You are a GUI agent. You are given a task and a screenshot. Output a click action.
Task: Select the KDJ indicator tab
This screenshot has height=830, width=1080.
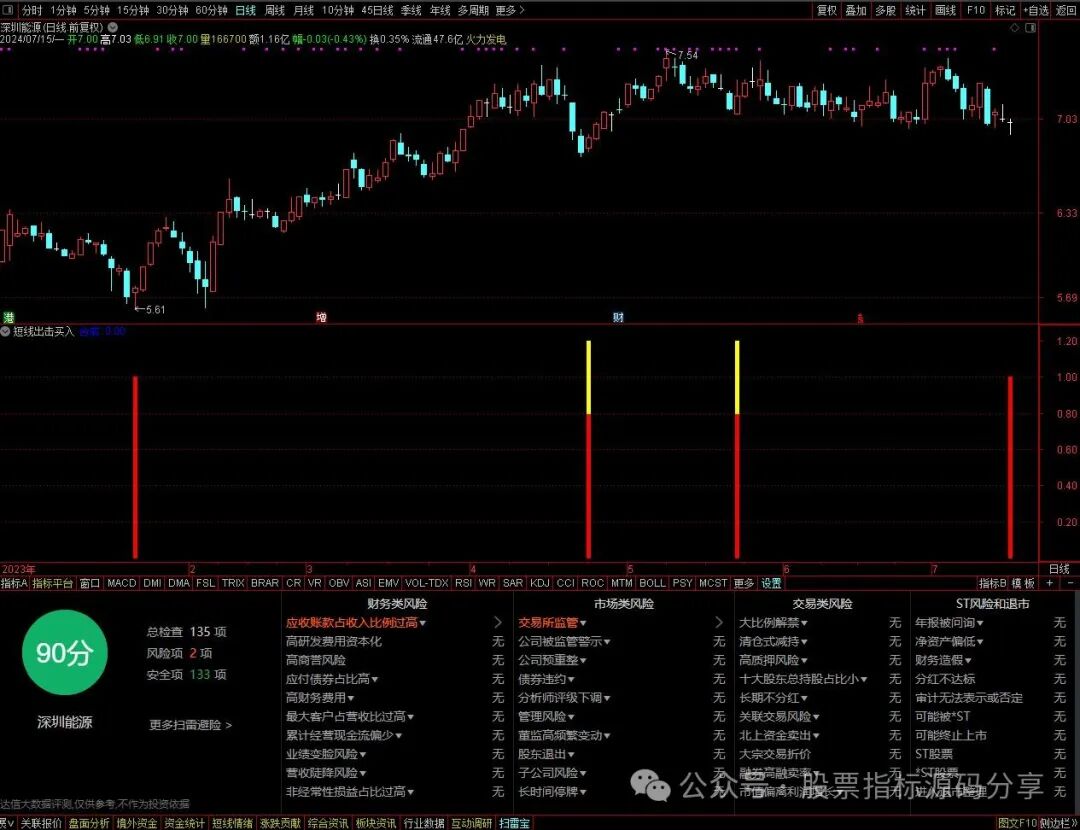(x=540, y=583)
